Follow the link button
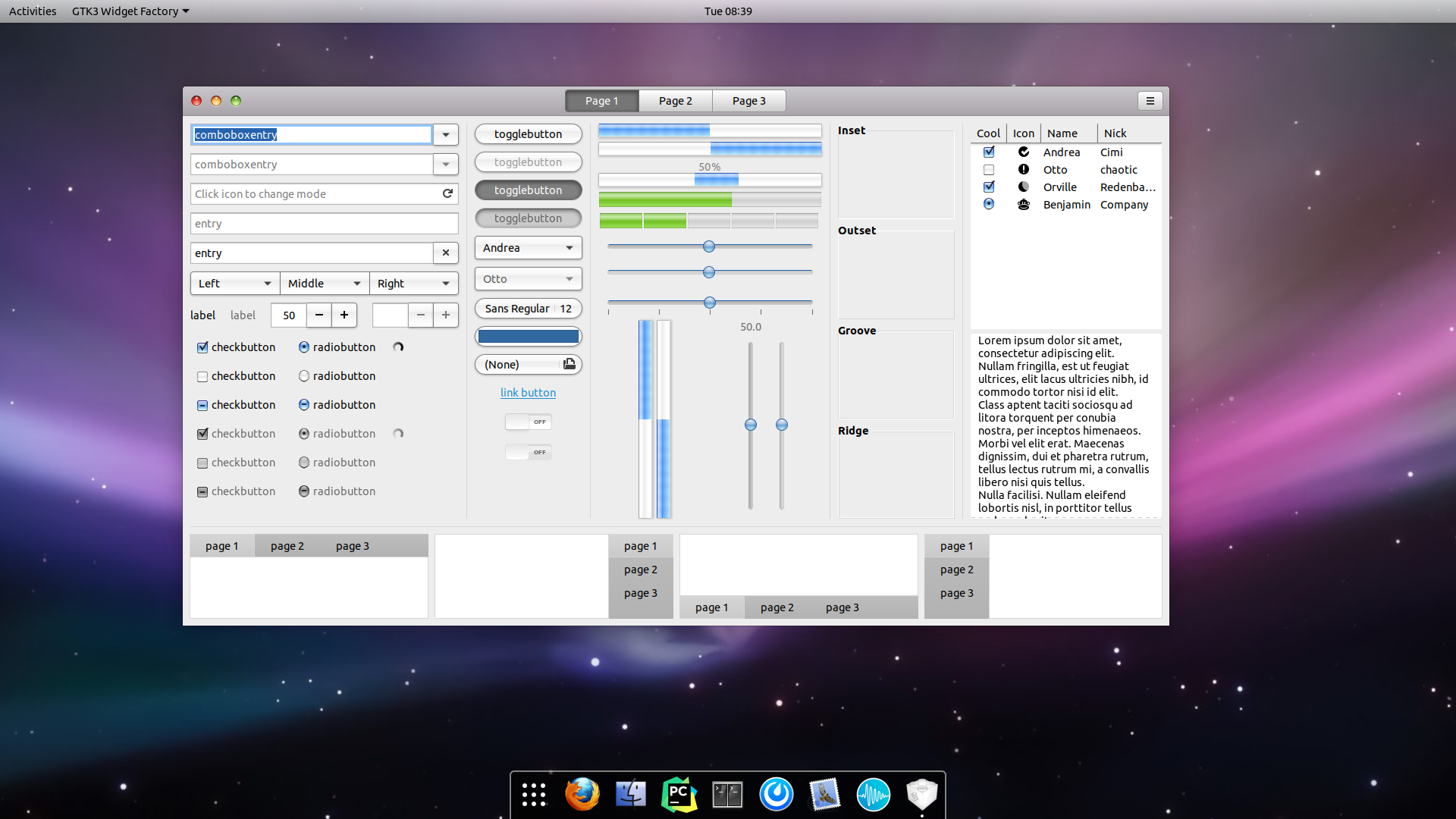Image resolution: width=1456 pixels, height=819 pixels. 528,393
